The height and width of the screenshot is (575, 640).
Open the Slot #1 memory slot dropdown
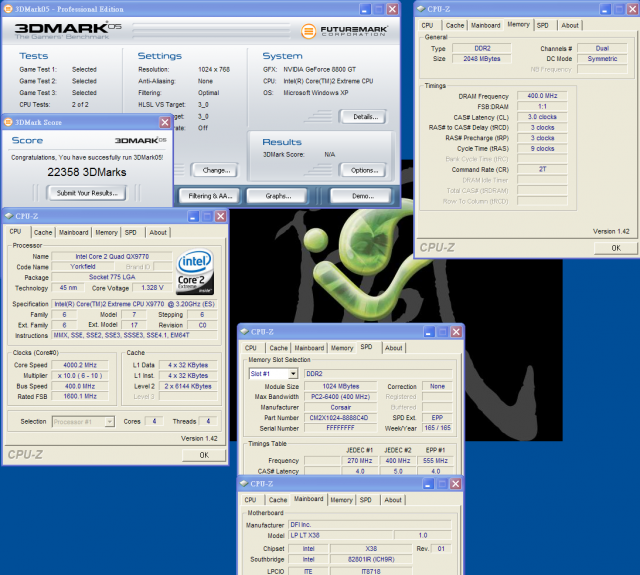click(293, 374)
